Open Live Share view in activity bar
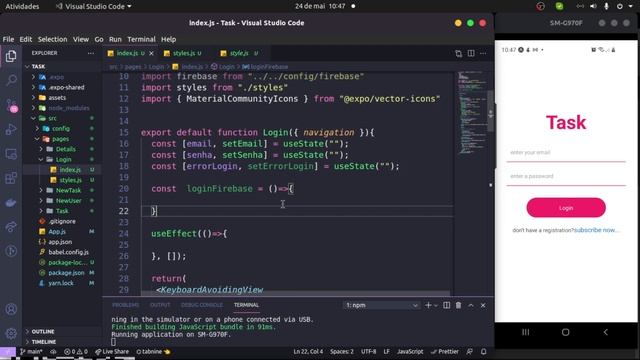640x360 pixels. pyautogui.click(x=11, y=227)
